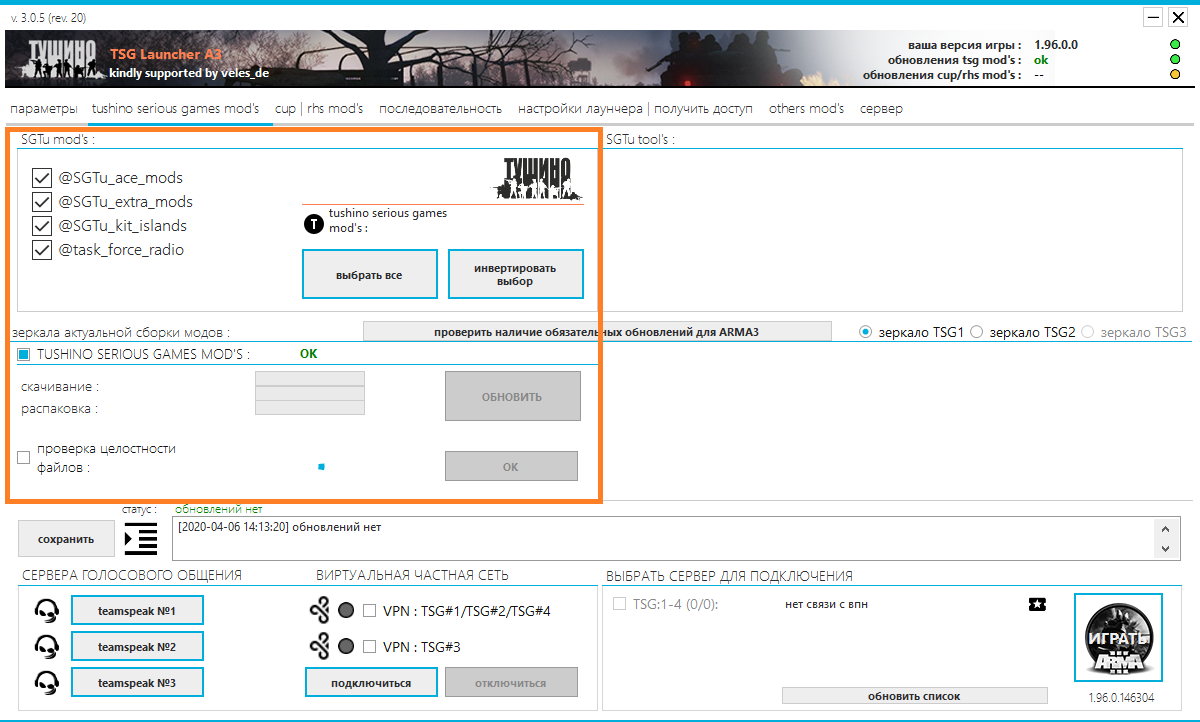Click game version value 1.96.0.0
This screenshot has width=1200, height=722.
pyautogui.click(x=1056, y=45)
